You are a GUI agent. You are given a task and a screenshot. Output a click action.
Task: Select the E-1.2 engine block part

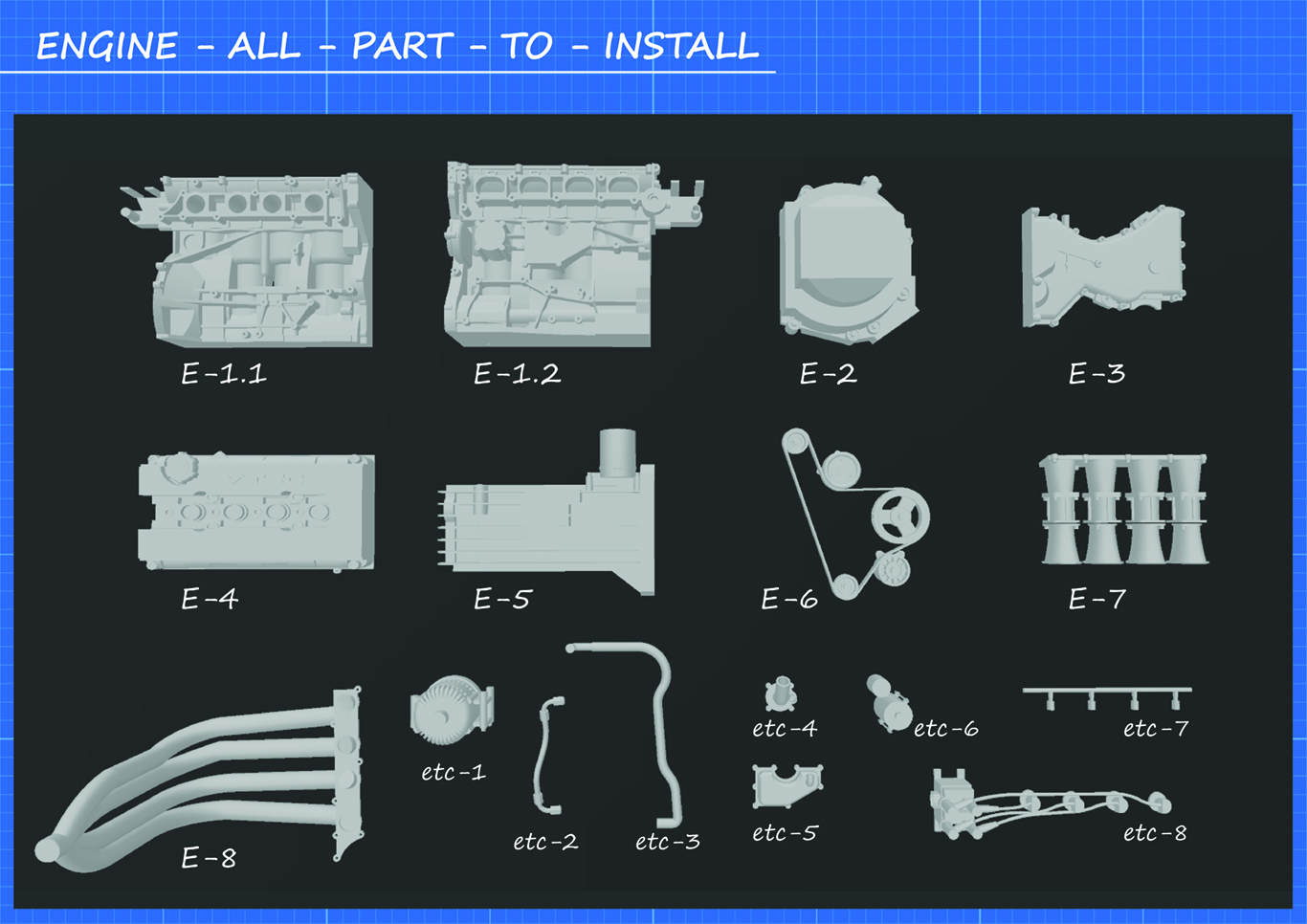click(x=573, y=253)
